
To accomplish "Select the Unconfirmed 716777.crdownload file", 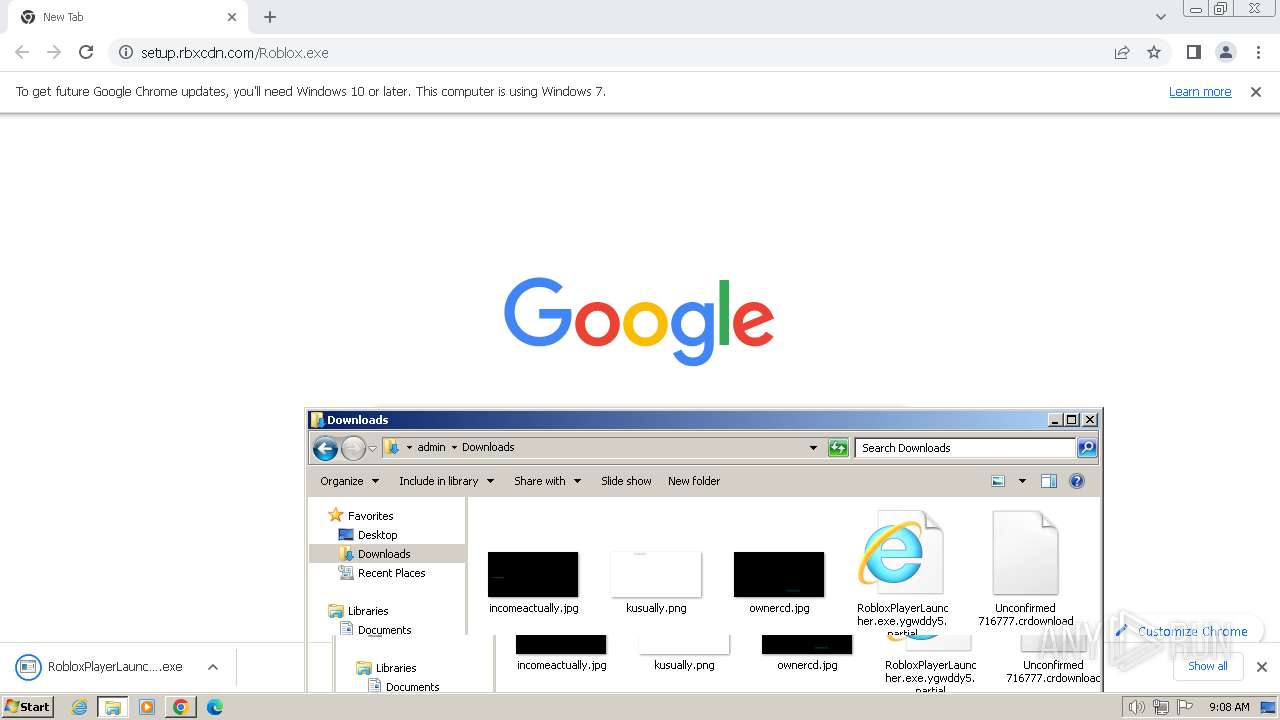I will [x=1026, y=567].
